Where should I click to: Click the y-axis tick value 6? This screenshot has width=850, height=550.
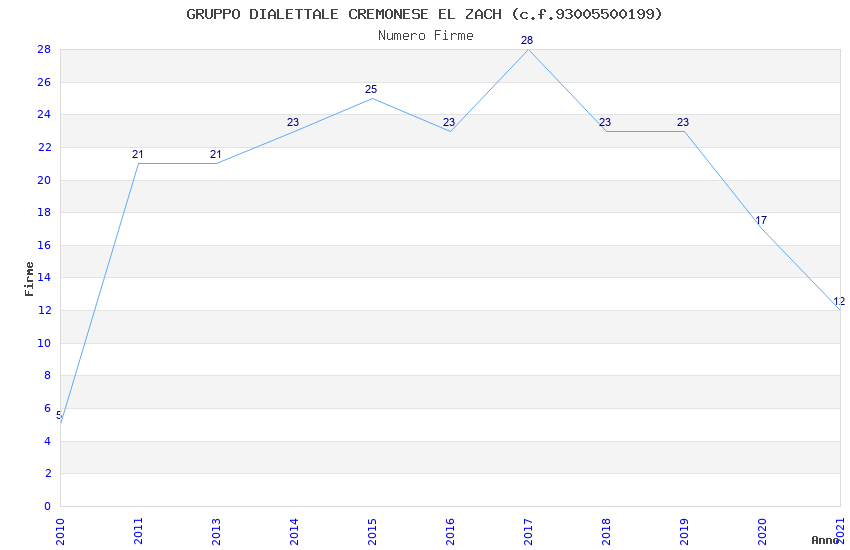48,408
